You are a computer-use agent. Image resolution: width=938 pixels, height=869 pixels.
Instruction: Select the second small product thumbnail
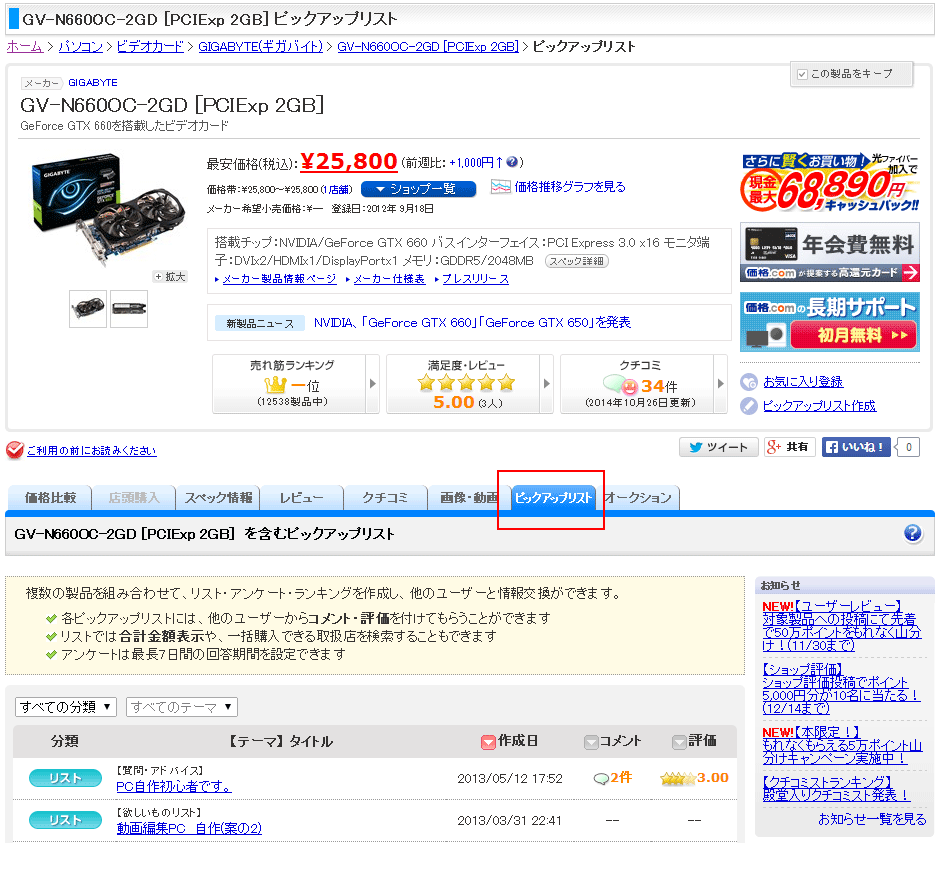click(129, 309)
